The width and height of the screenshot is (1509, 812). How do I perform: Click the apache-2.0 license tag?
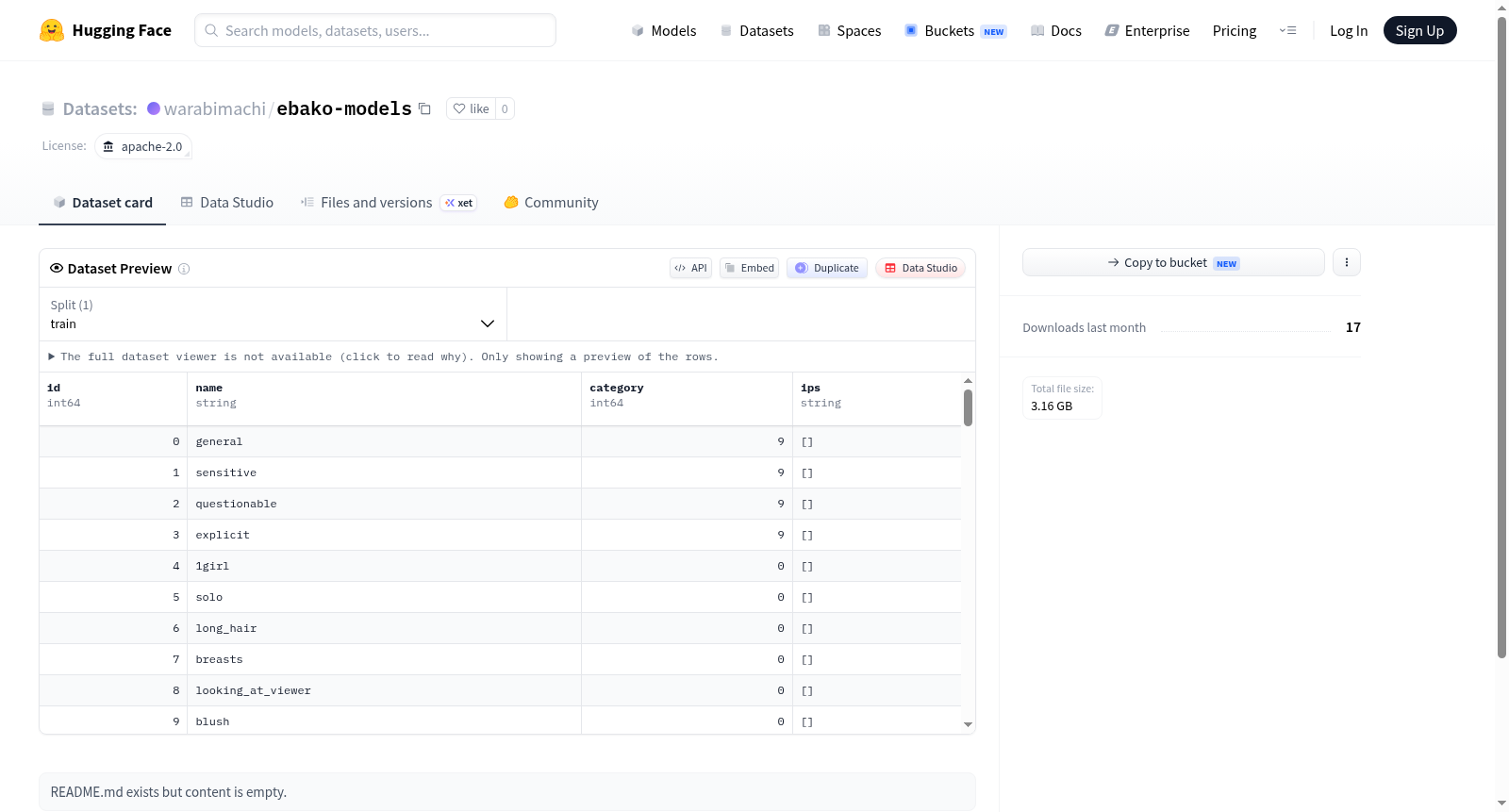[x=142, y=146]
